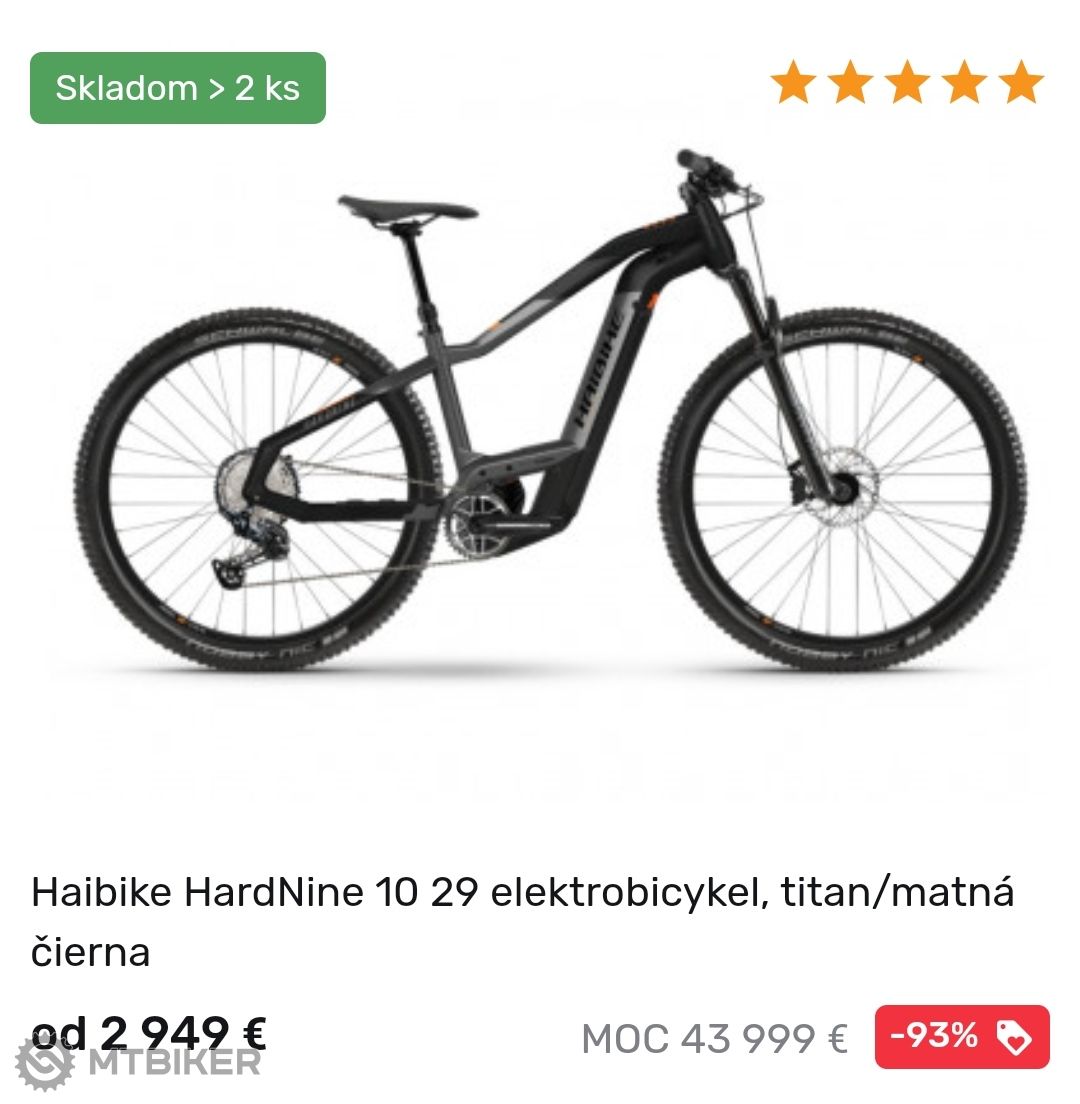The width and height of the screenshot is (1080, 1104).
Task: Click the fifth rating star
Action: click(1022, 82)
